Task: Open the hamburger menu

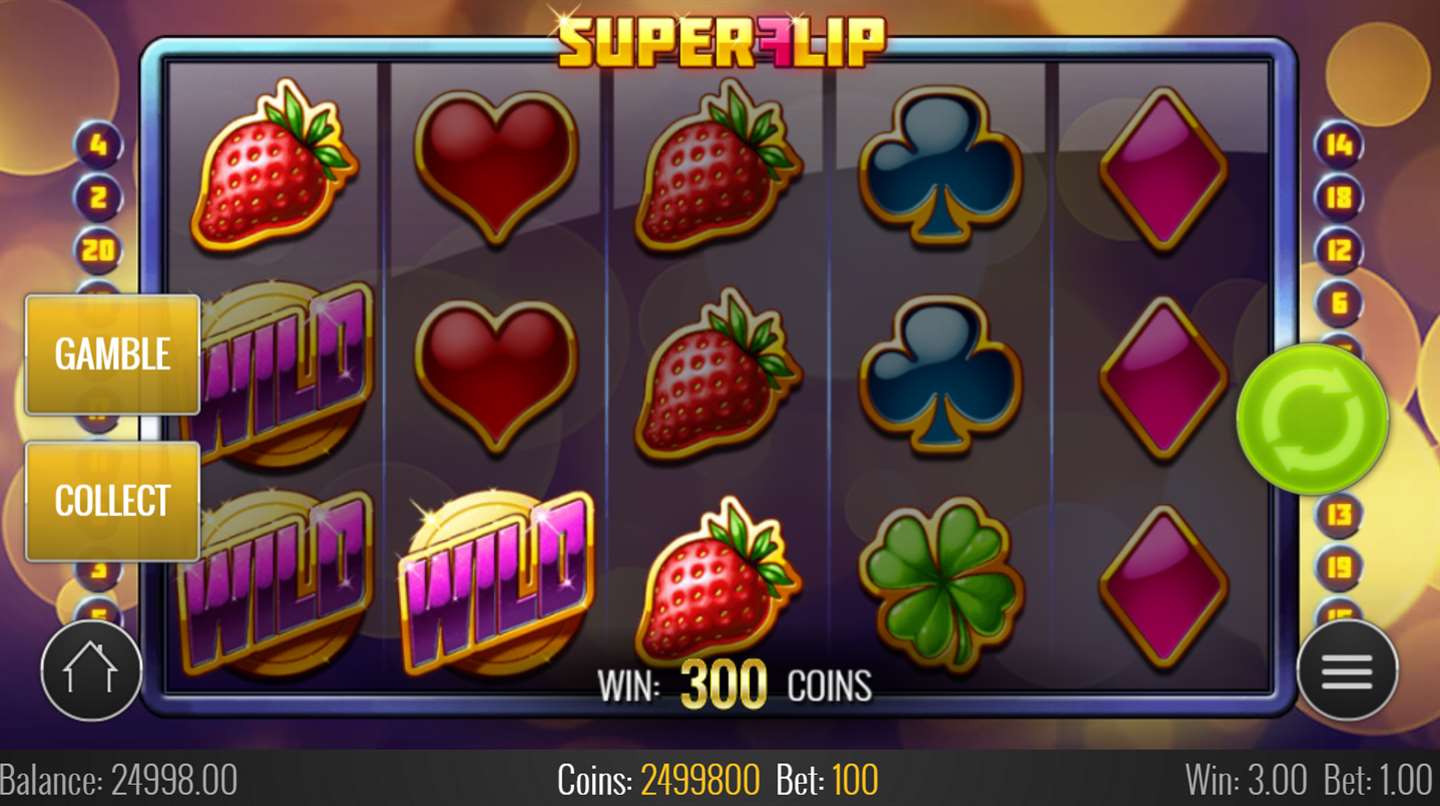Action: pos(1347,670)
